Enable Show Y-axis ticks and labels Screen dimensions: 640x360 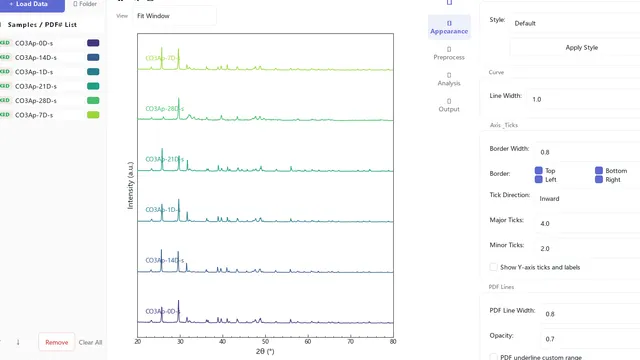click(x=493, y=267)
